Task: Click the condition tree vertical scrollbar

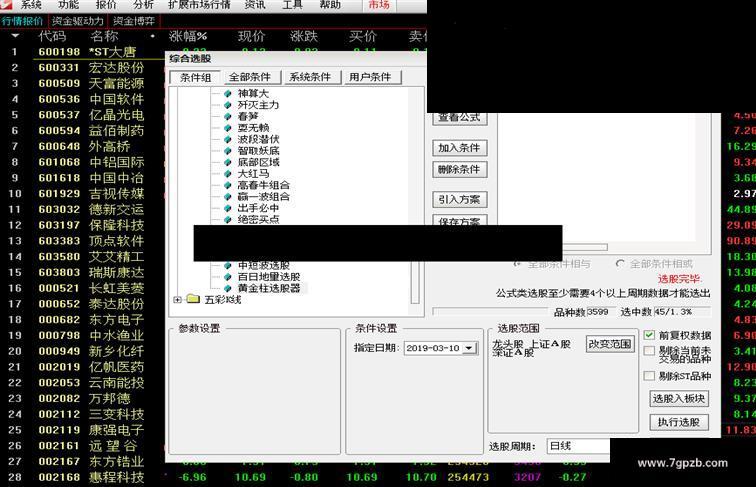Action: (x=415, y=282)
